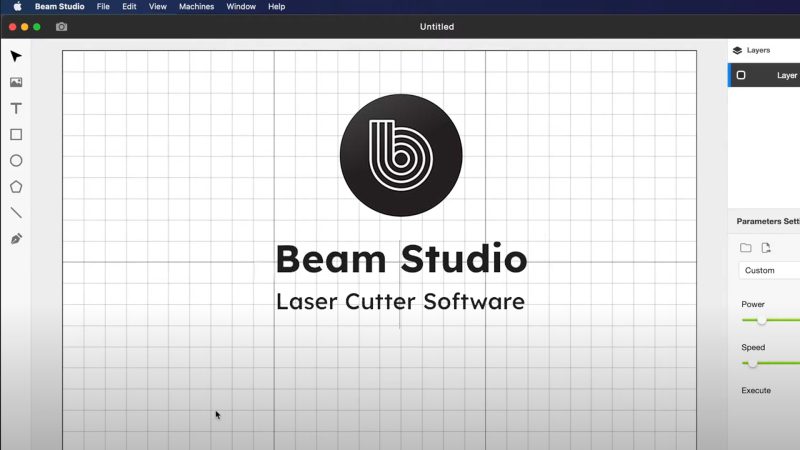Open the Machines menu

[196, 7]
